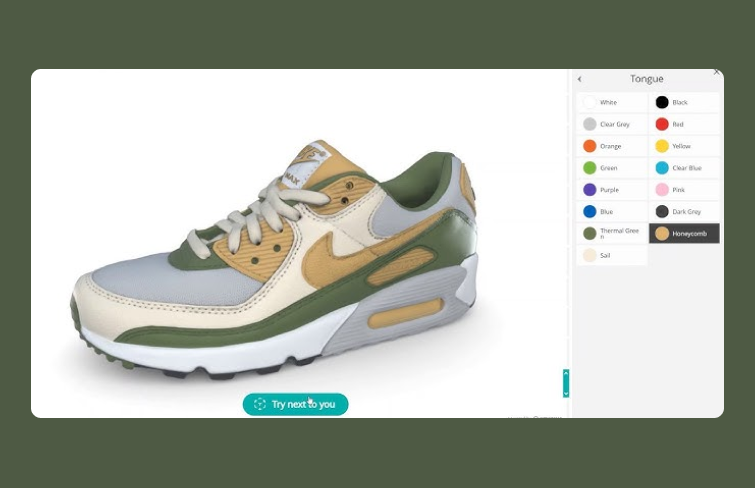Screen dimensions: 755x488
Task: Apply the Green color to tongue
Action: tap(612, 168)
